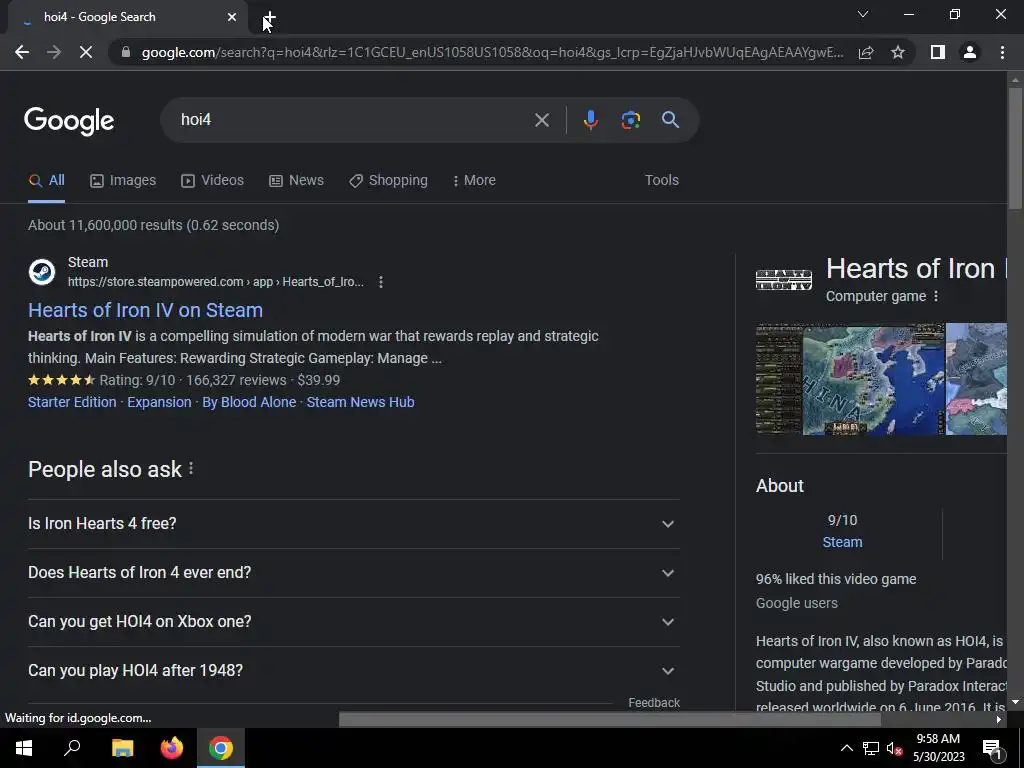Open the dark game interface screenshot thumbnail
Image resolution: width=1024 pixels, height=768 pixels.
tap(778, 379)
